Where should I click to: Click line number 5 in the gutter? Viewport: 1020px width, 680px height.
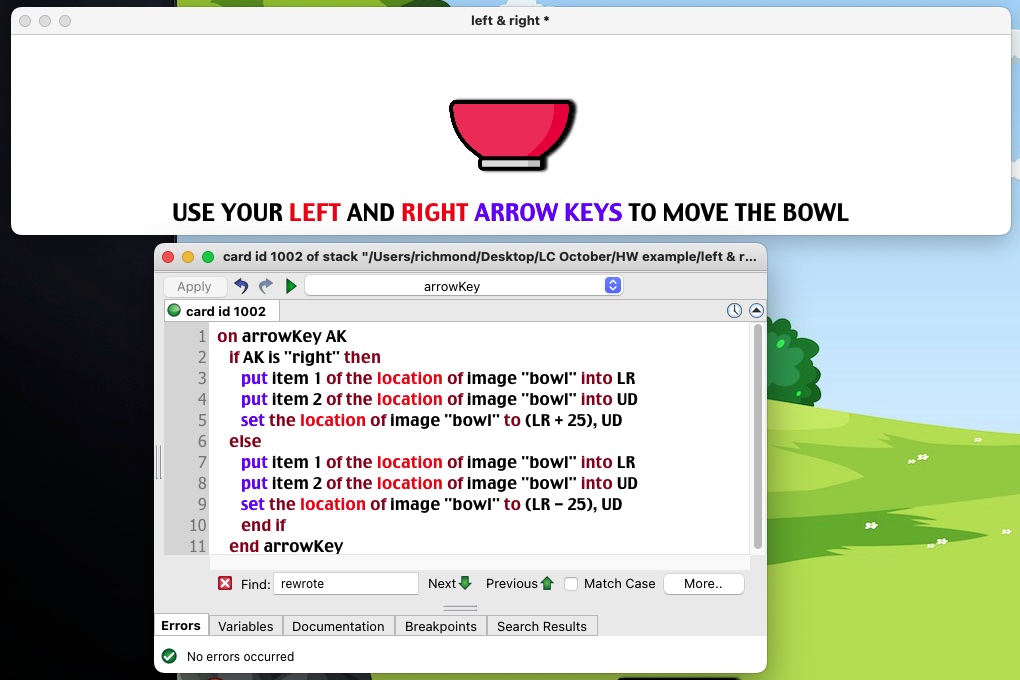202,420
